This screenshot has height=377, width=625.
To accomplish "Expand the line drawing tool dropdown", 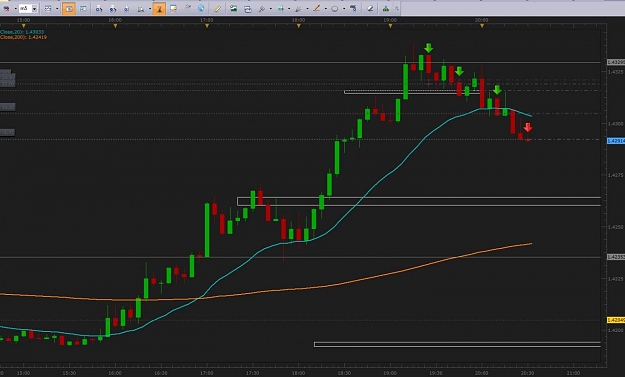I will point(326,9).
